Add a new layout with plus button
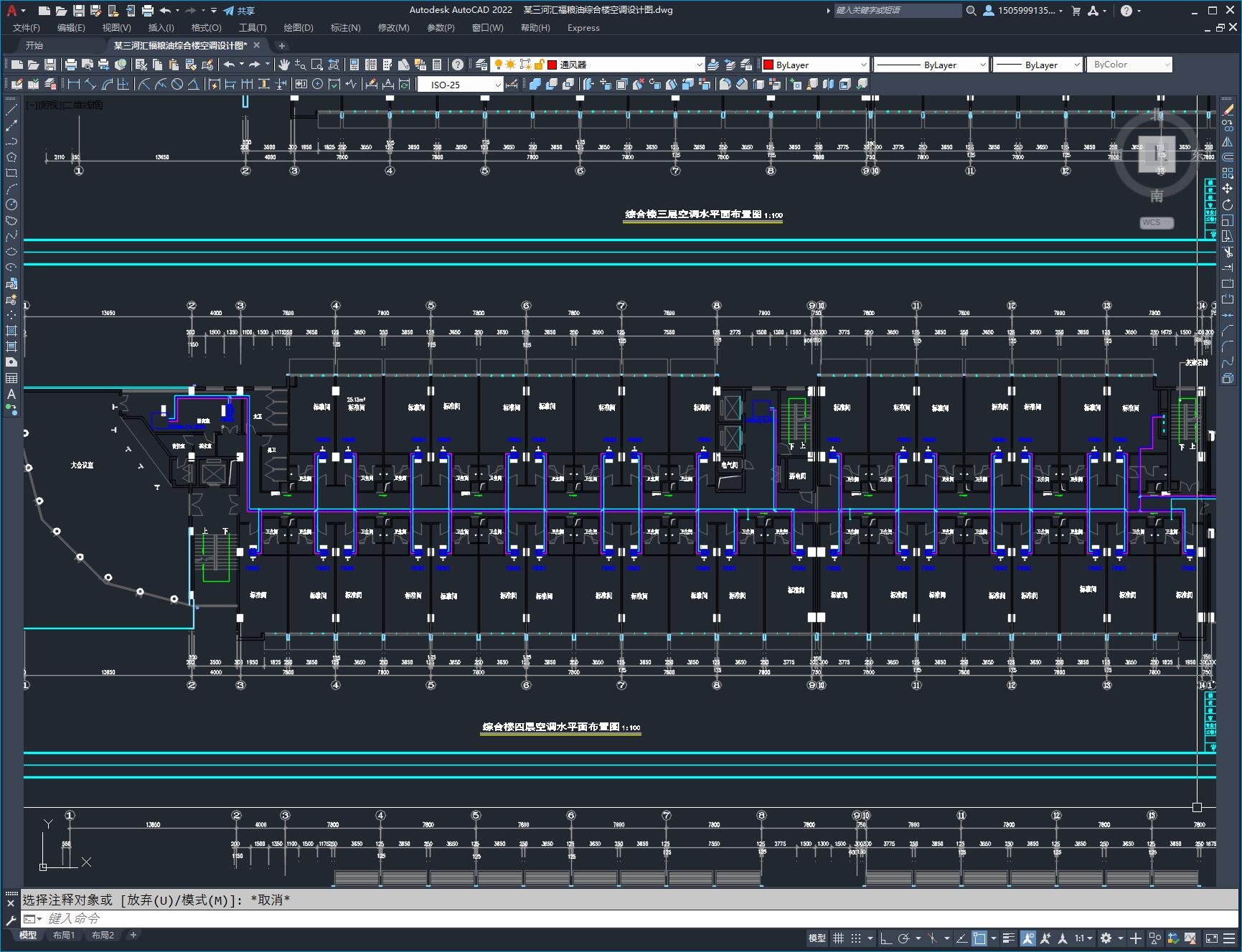Viewport: 1242px width, 952px height. click(x=133, y=935)
